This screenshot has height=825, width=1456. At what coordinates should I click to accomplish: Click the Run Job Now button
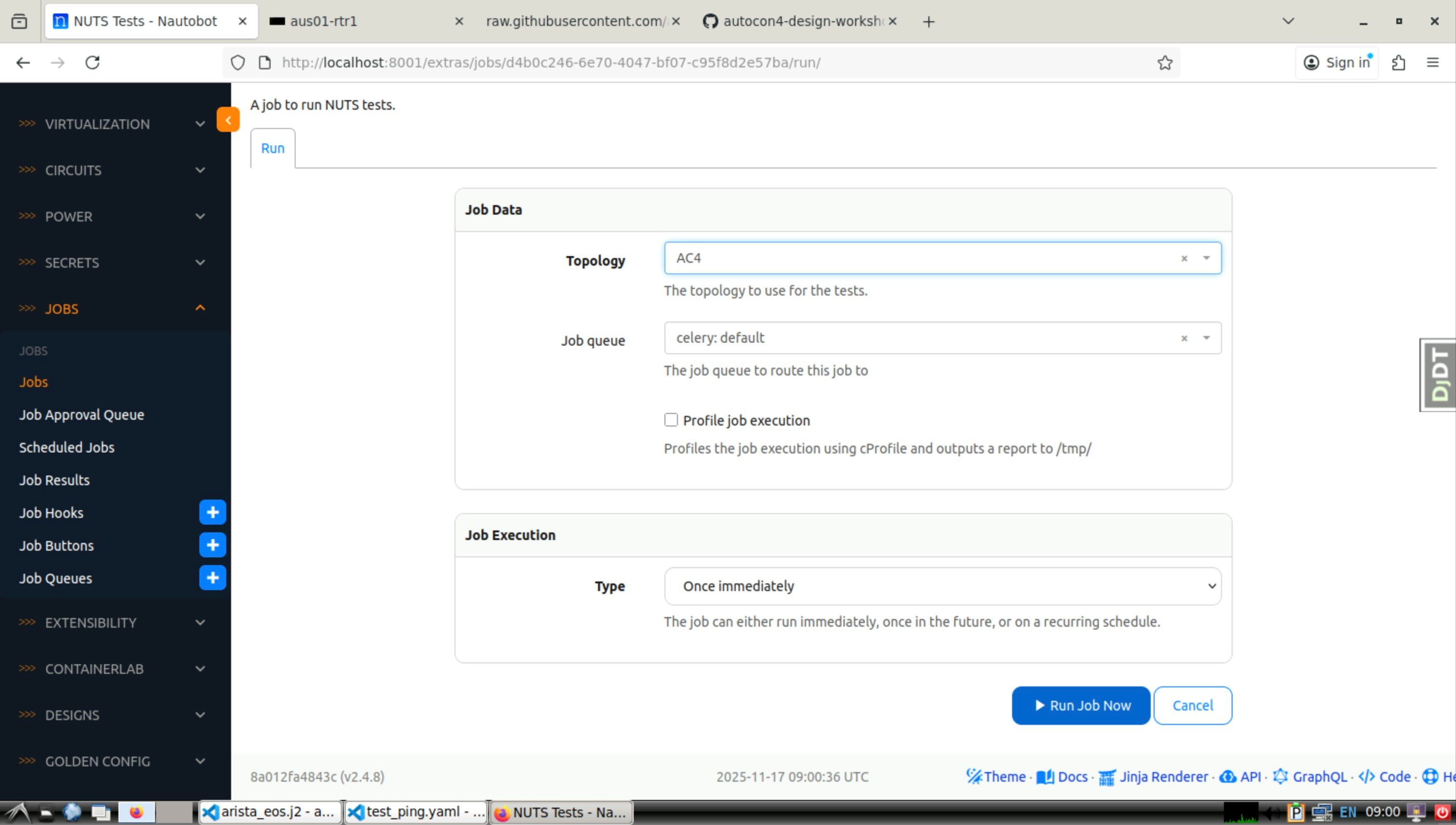click(x=1081, y=706)
